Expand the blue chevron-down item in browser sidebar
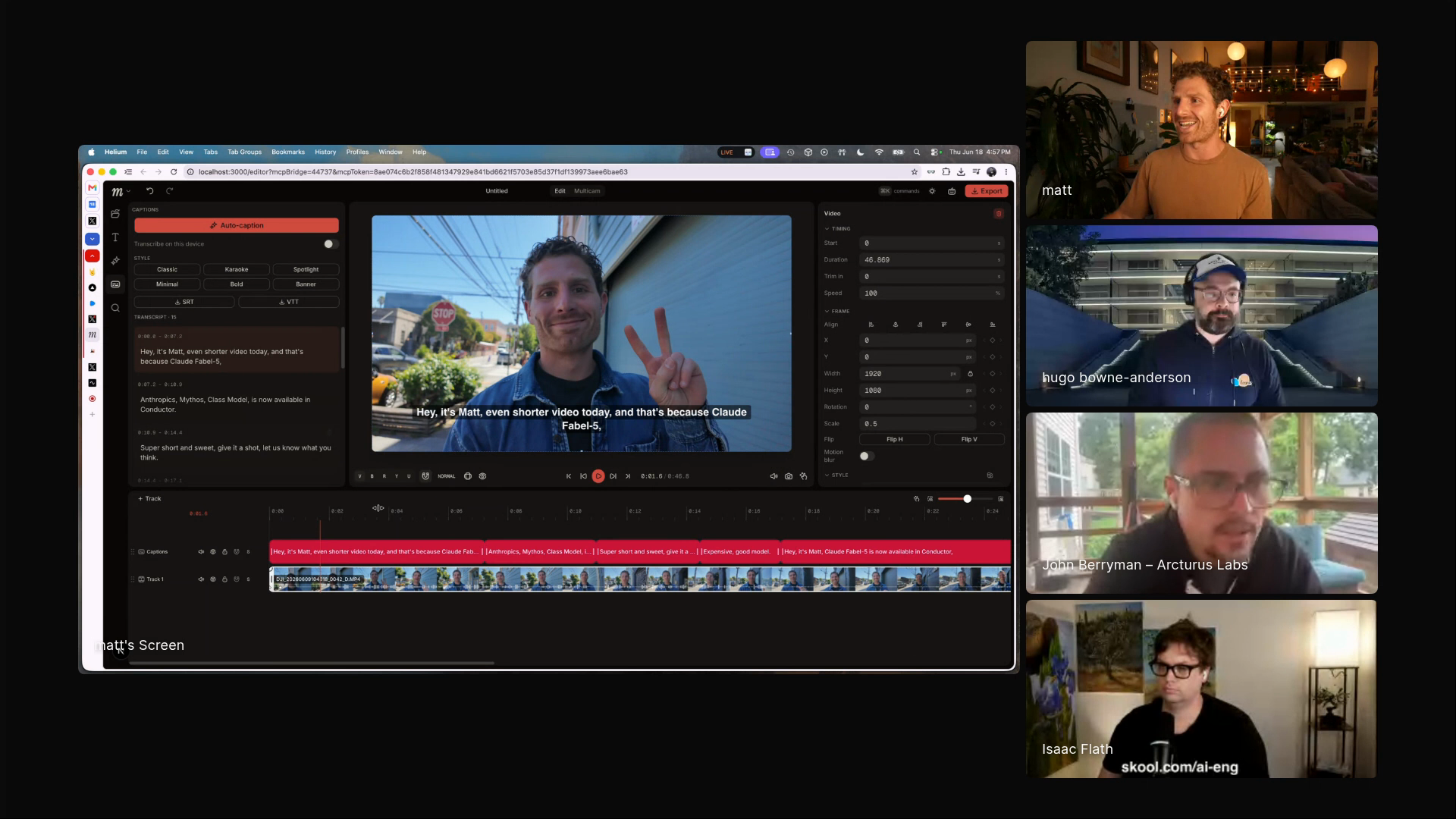This screenshot has width=1456, height=819. pyautogui.click(x=93, y=239)
